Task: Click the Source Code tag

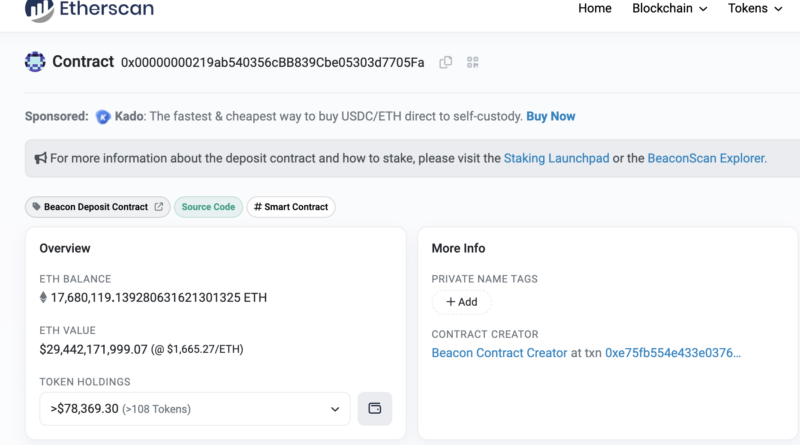Action: tap(208, 207)
